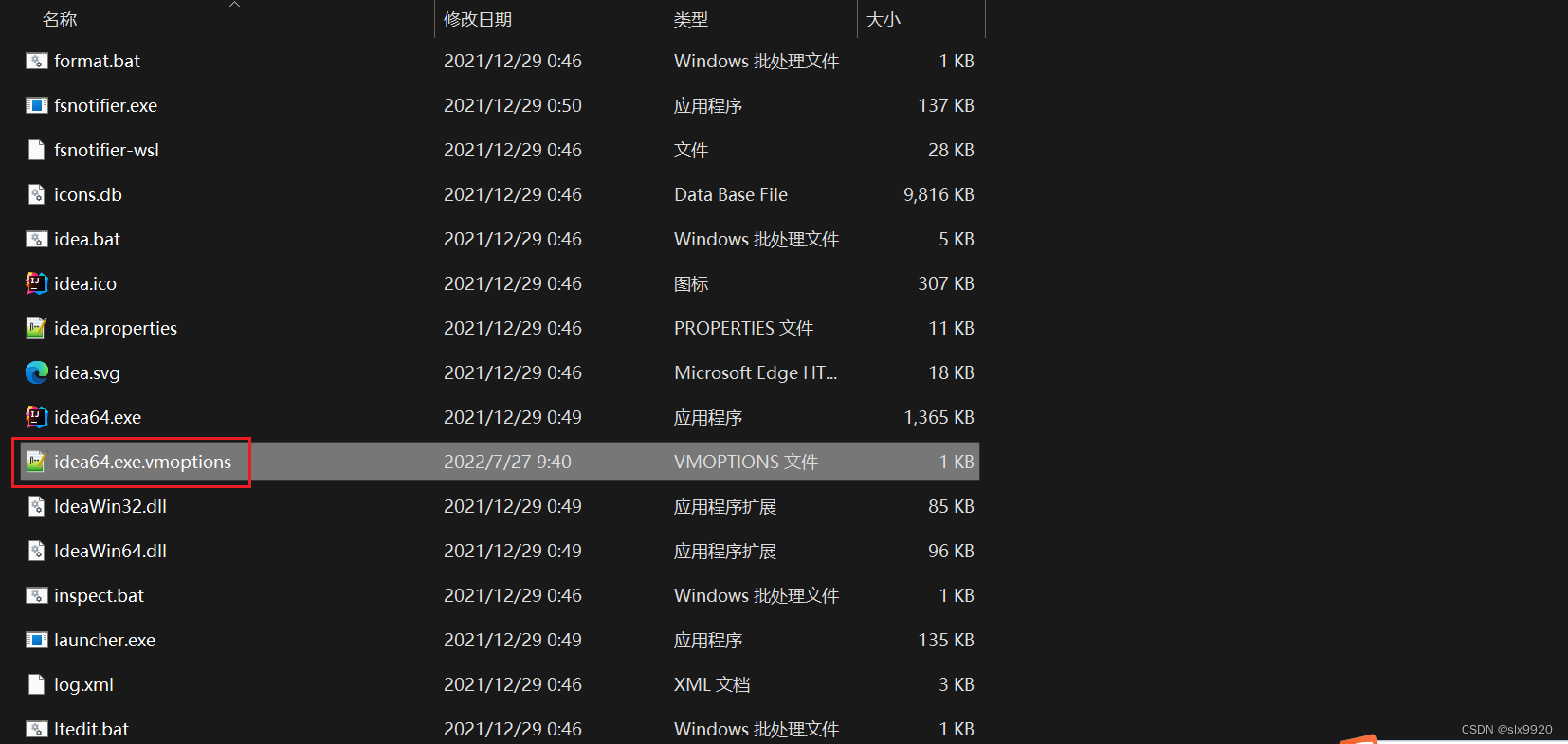Click the idea.properties file icon
The image size is (1568, 744).
(x=36, y=328)
